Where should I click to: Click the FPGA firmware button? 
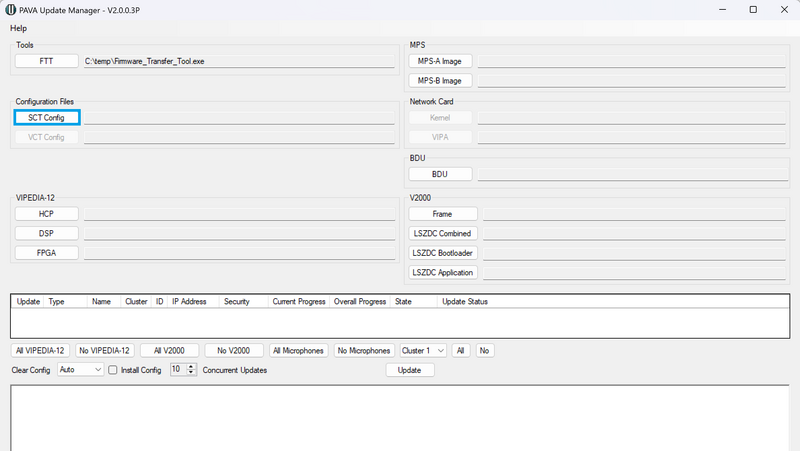coord(46,253)
